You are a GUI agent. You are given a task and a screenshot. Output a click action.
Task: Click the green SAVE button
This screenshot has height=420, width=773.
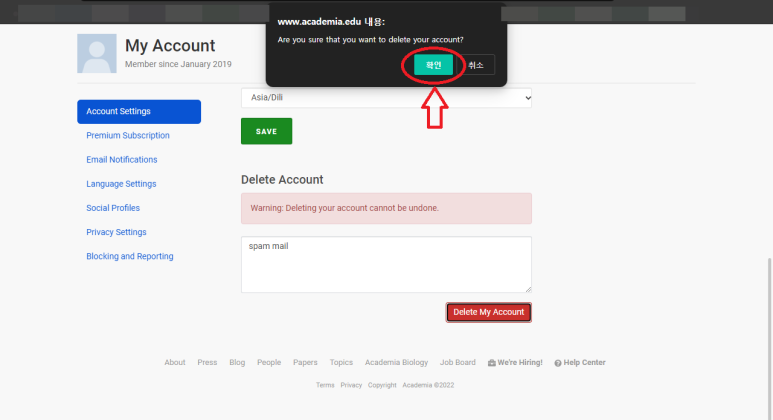266,131
